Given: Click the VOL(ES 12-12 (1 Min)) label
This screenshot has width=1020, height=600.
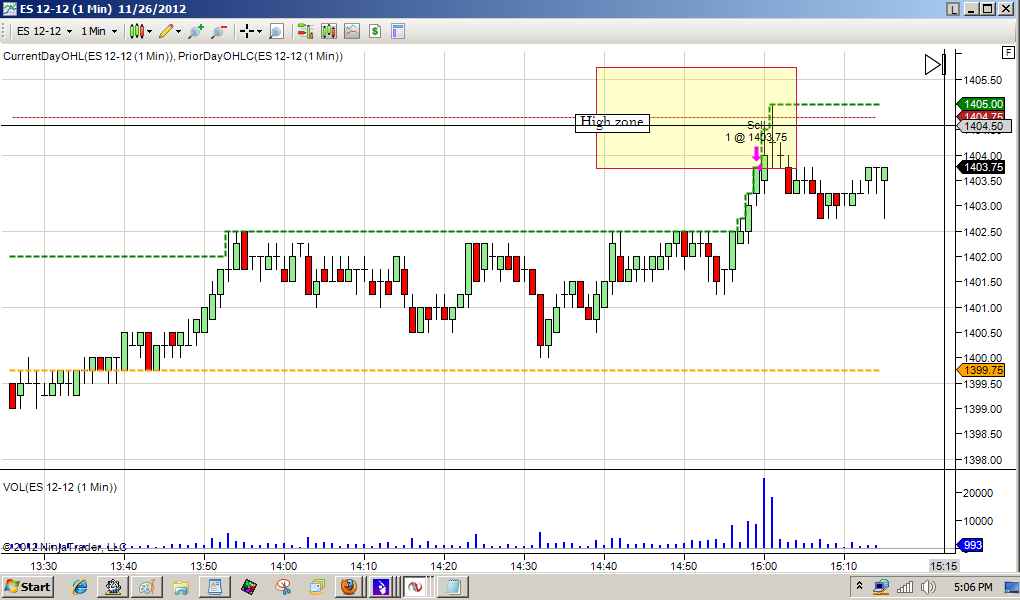Looking at the screenshot, I should click(x=60, y=487).
